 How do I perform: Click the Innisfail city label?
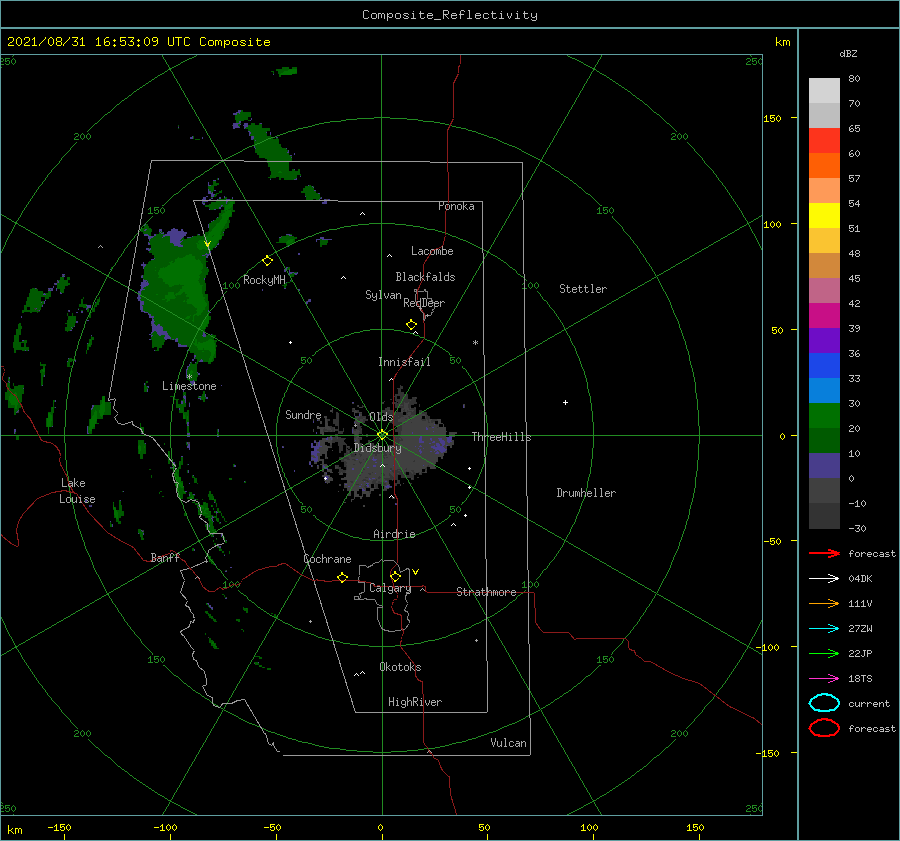click(x=404, y=362)
